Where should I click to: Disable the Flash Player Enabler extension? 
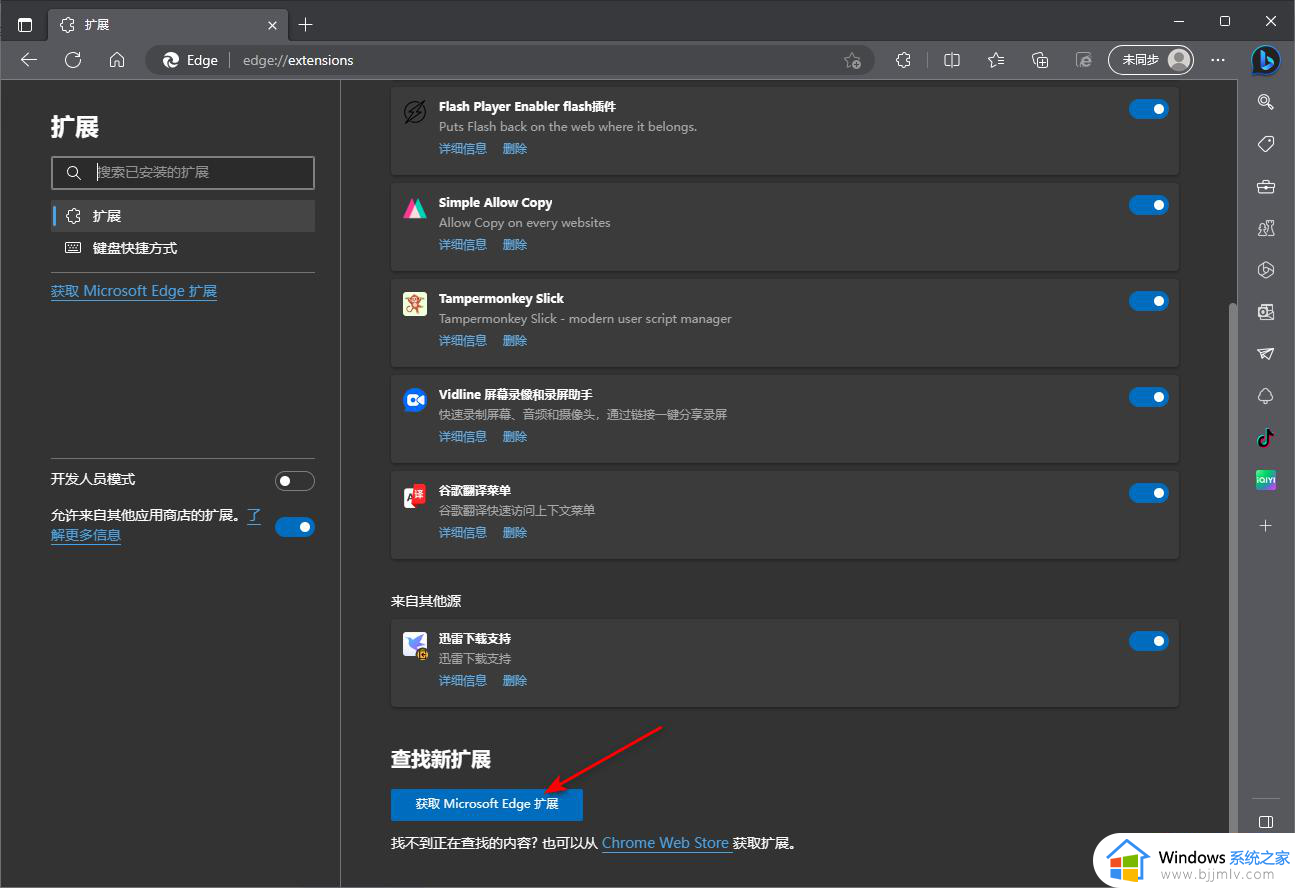coord(1149,109)
